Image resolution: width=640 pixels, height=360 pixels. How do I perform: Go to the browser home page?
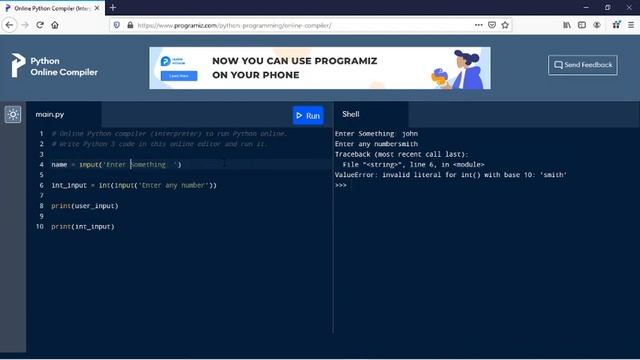click(x=55, y=25)
